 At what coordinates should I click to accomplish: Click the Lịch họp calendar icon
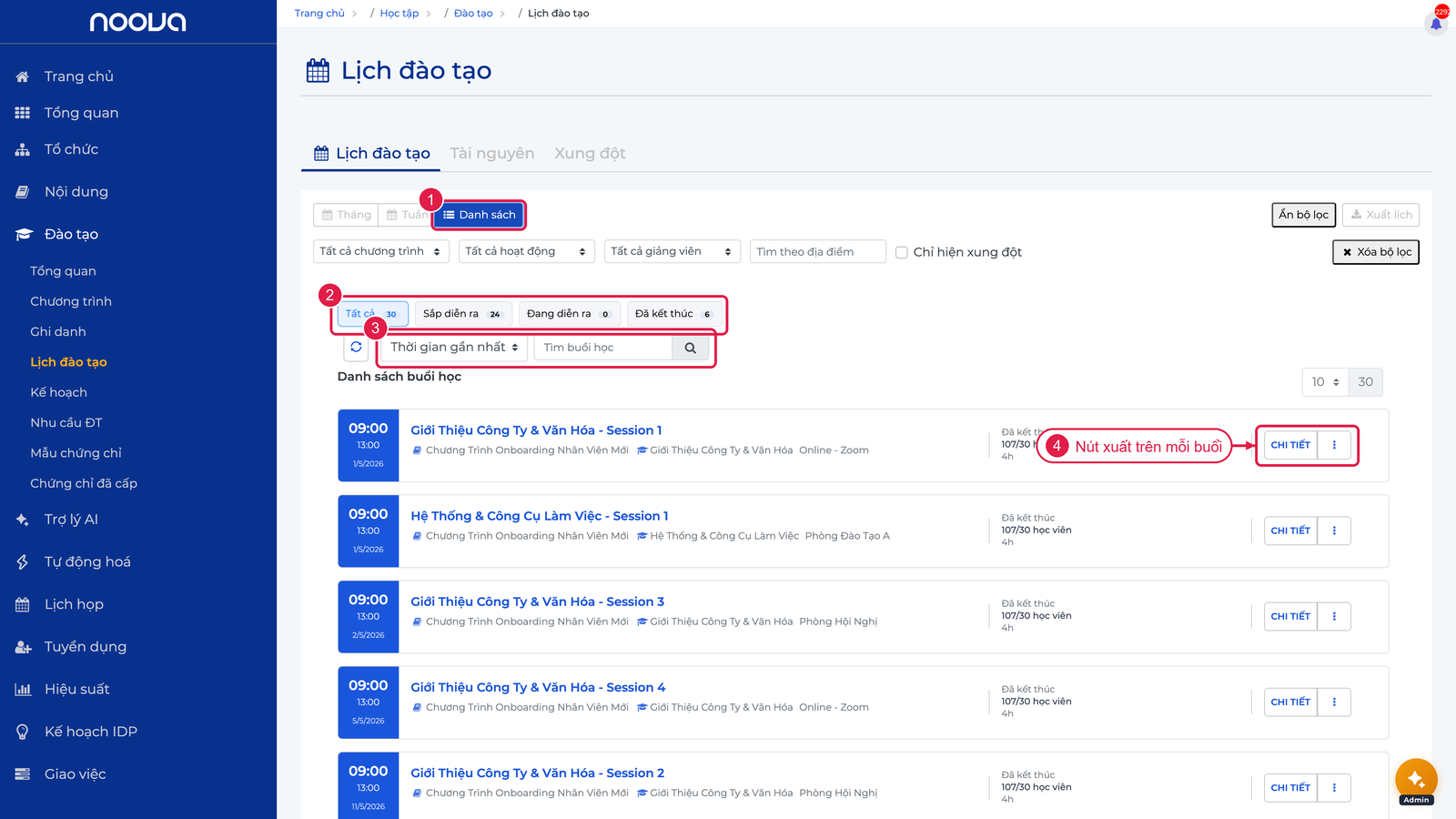[23, 604]
